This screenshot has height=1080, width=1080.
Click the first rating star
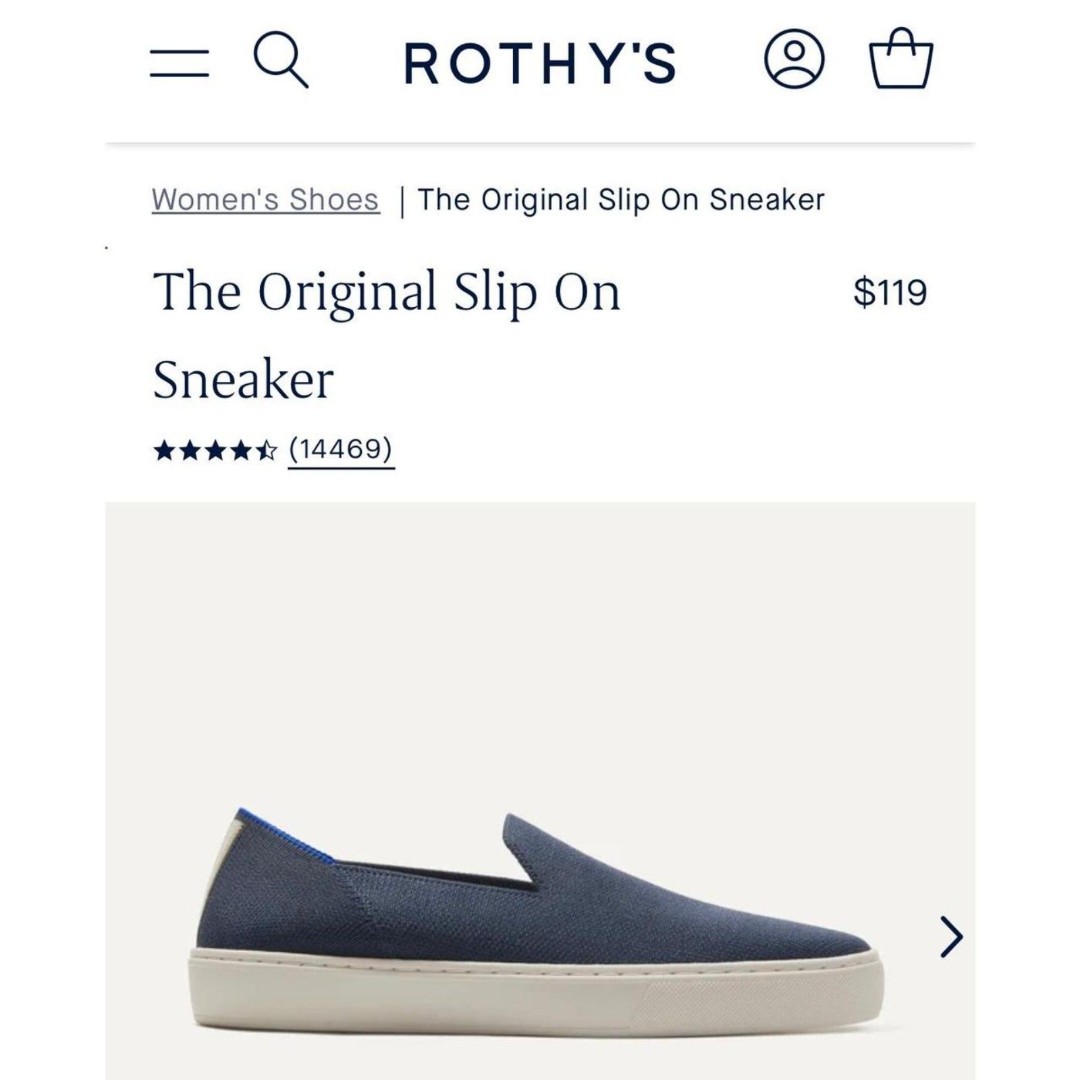tap(164, 451)
